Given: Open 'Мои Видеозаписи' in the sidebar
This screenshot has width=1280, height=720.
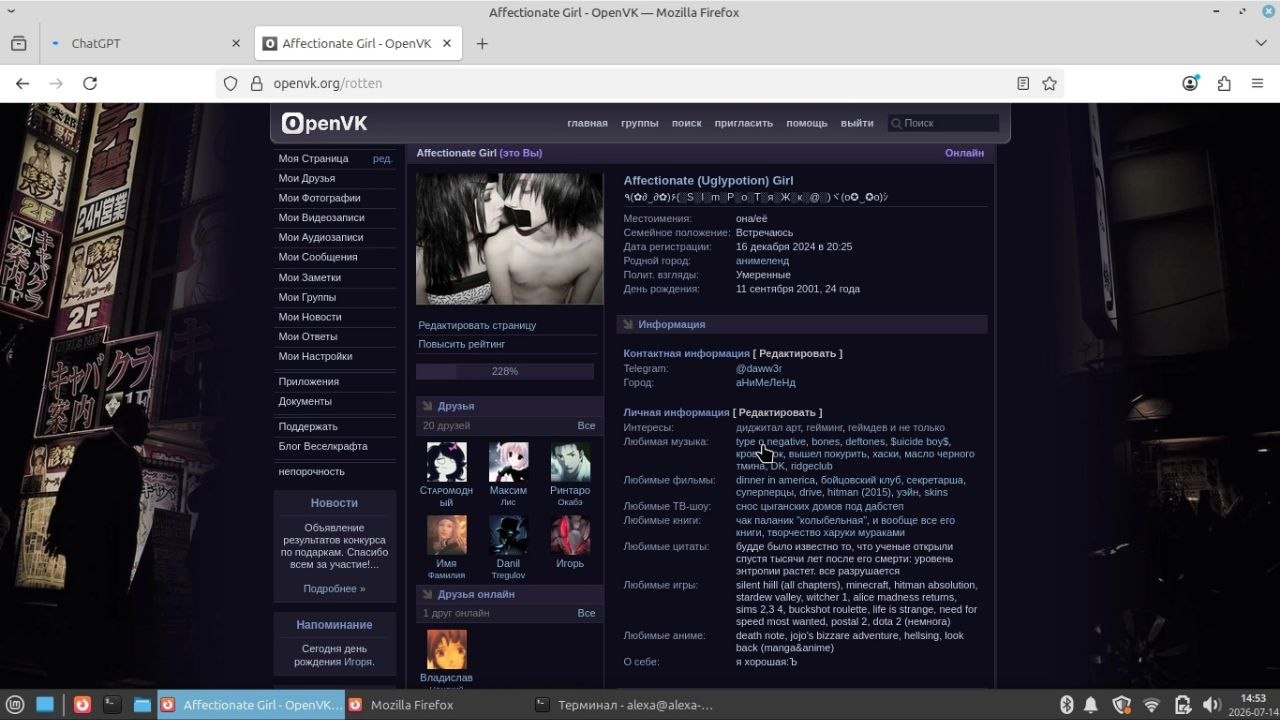Looking at the screenshot, I should [321, 217].
